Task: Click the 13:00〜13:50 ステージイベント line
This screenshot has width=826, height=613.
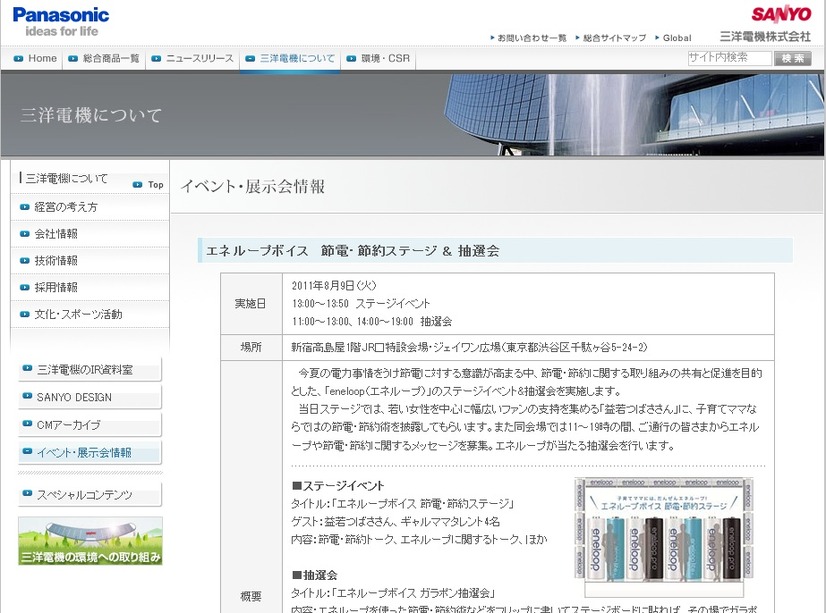Action: pos(361,304)
